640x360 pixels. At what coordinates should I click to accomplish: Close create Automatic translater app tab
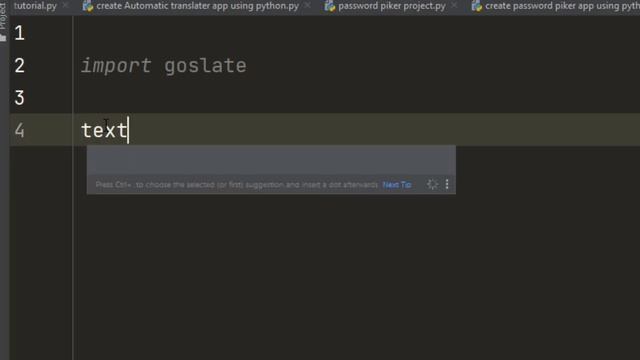tap(308, 6)
